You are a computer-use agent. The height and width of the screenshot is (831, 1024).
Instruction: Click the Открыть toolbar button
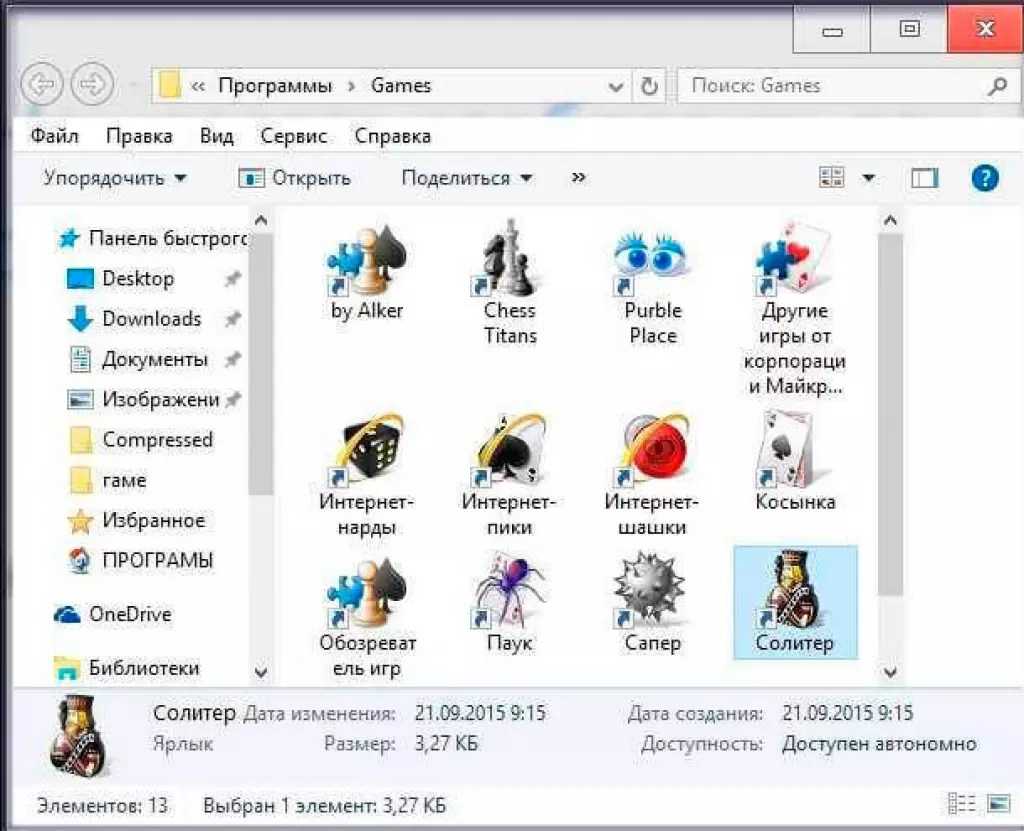tap(295, 178)
